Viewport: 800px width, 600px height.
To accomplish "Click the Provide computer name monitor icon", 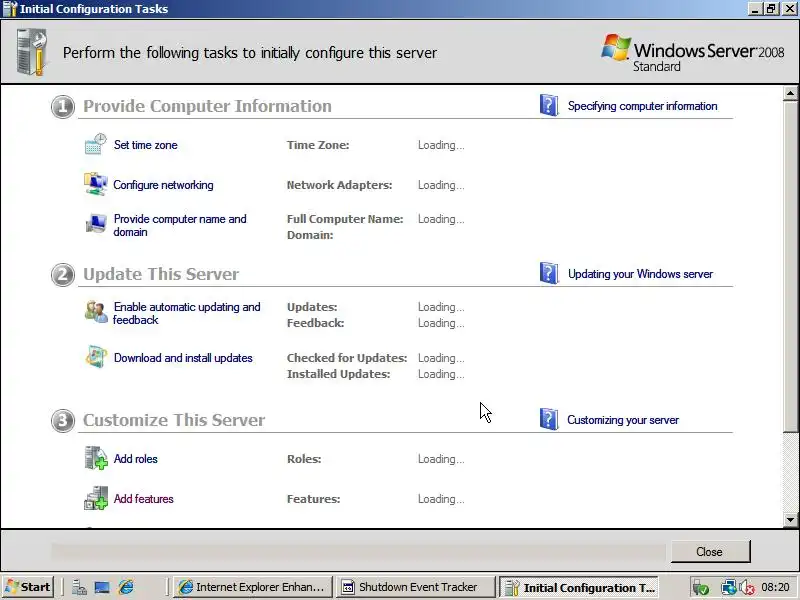I will point(95,223).
